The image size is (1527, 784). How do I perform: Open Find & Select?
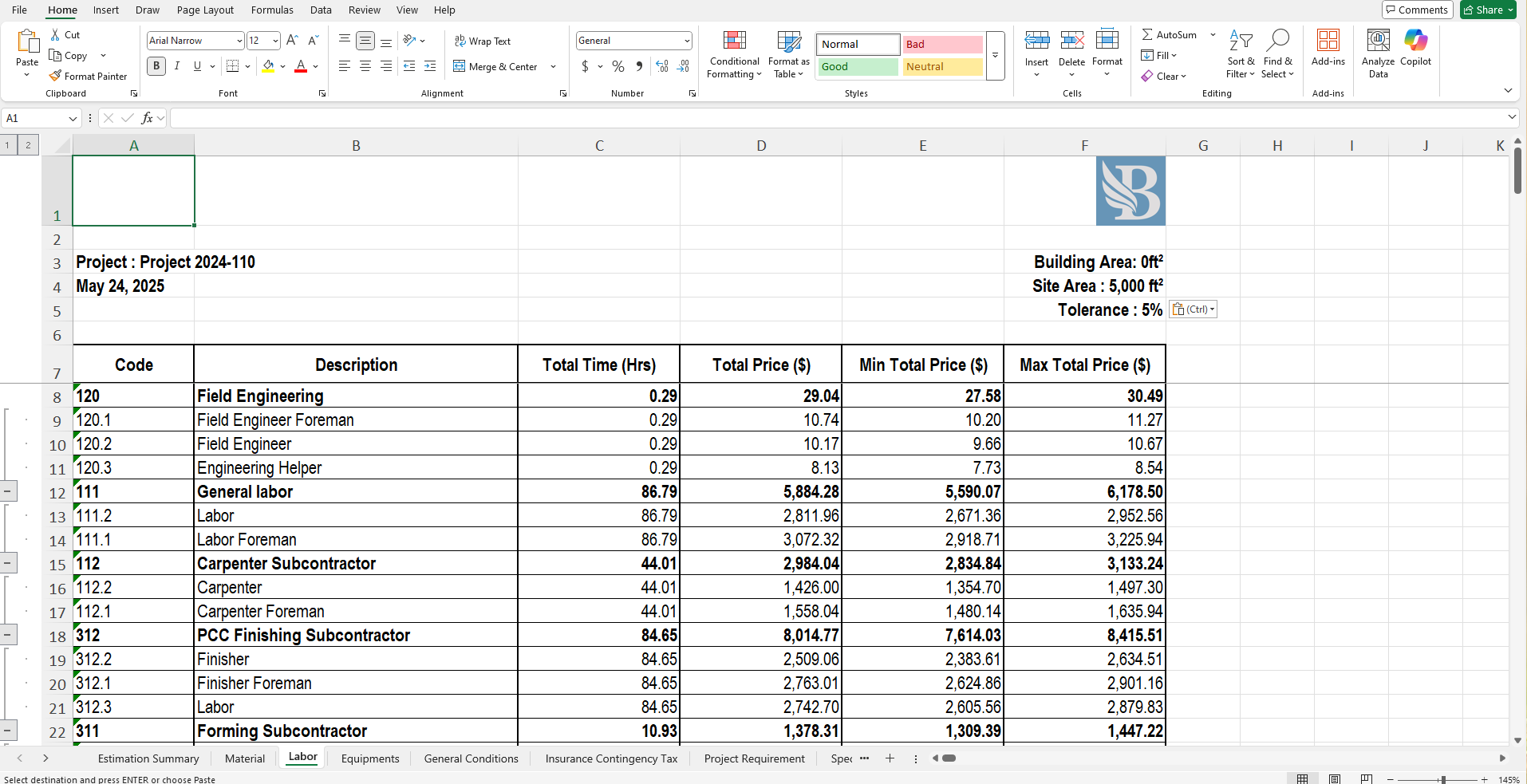click(x=1277, y=54)
